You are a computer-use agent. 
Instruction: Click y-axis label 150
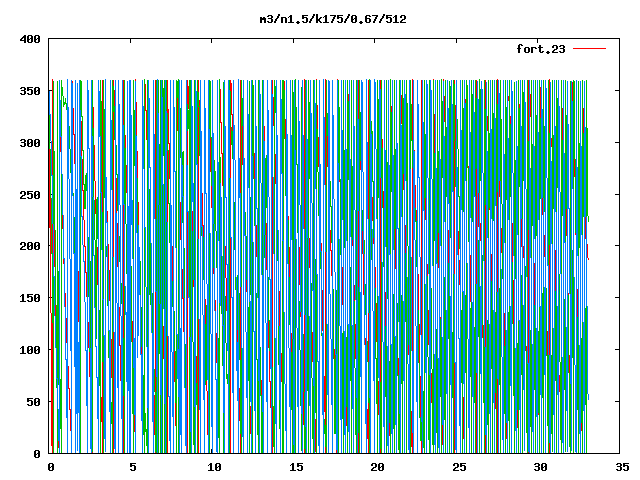pyautogui.click(x=30, y=298)
